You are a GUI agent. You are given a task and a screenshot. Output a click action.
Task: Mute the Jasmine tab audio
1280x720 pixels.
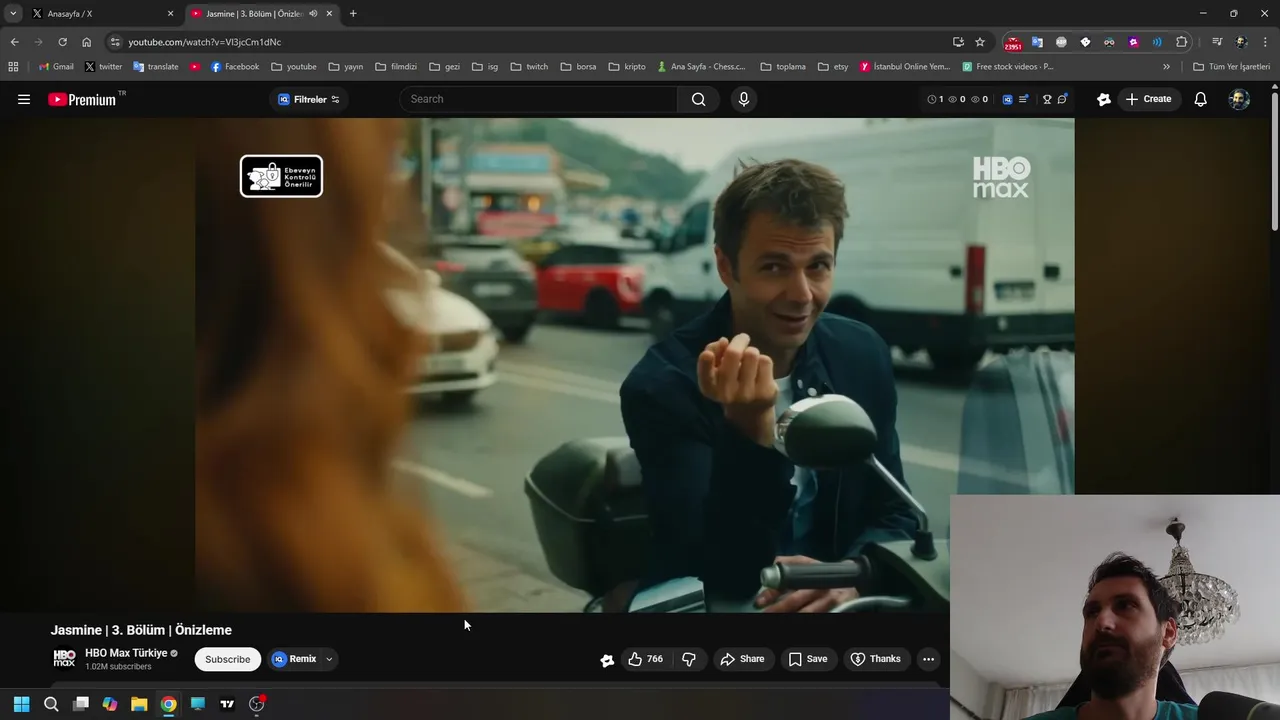[313, 14]
